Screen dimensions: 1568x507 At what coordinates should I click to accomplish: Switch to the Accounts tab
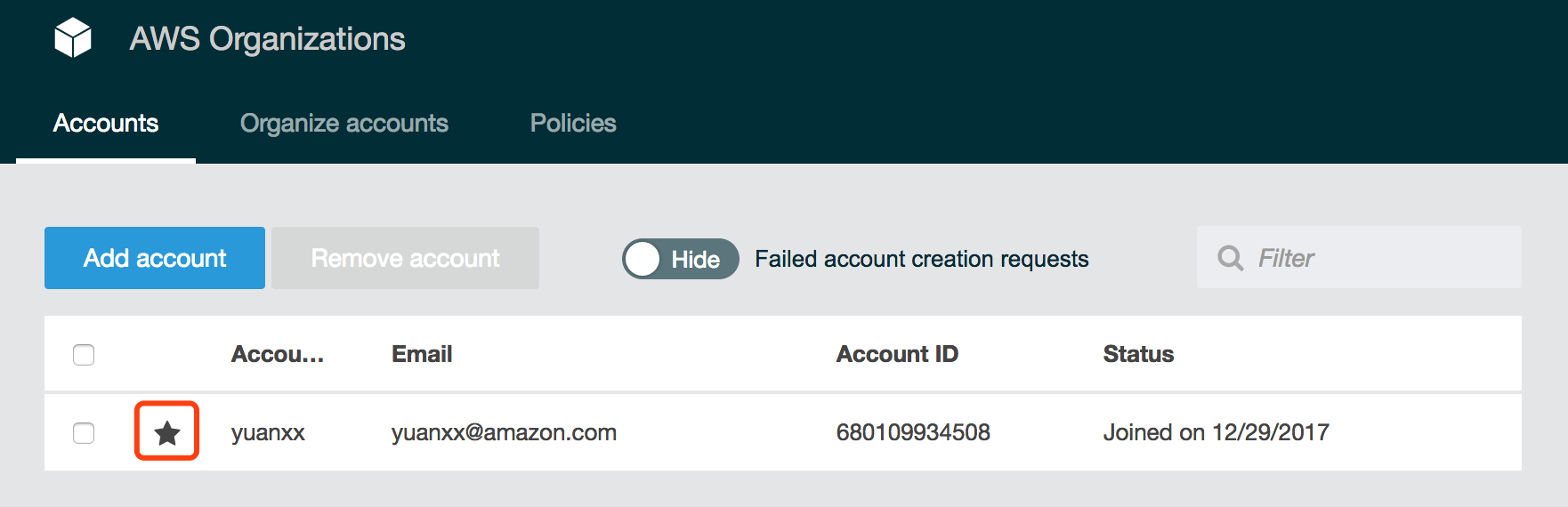[x=106, y=124]
